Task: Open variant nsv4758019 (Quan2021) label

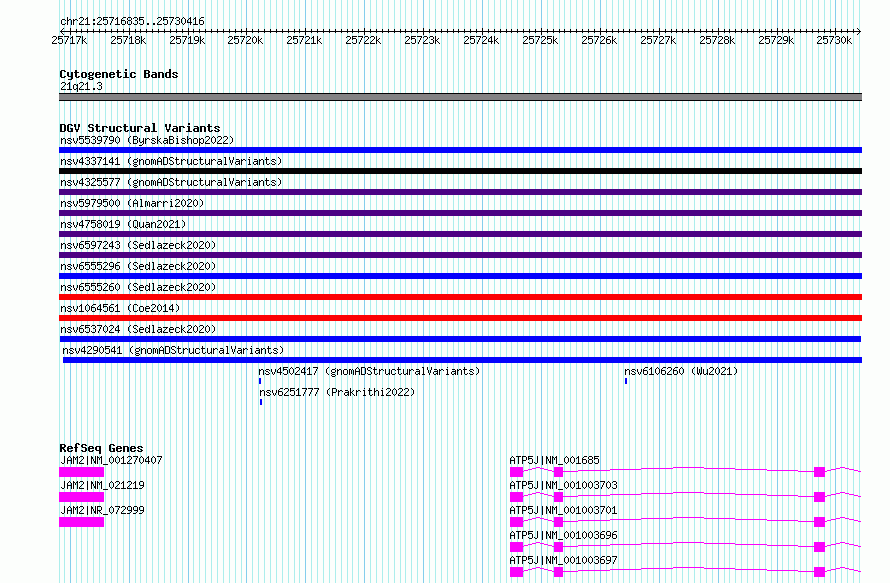Action: [123, 224]
